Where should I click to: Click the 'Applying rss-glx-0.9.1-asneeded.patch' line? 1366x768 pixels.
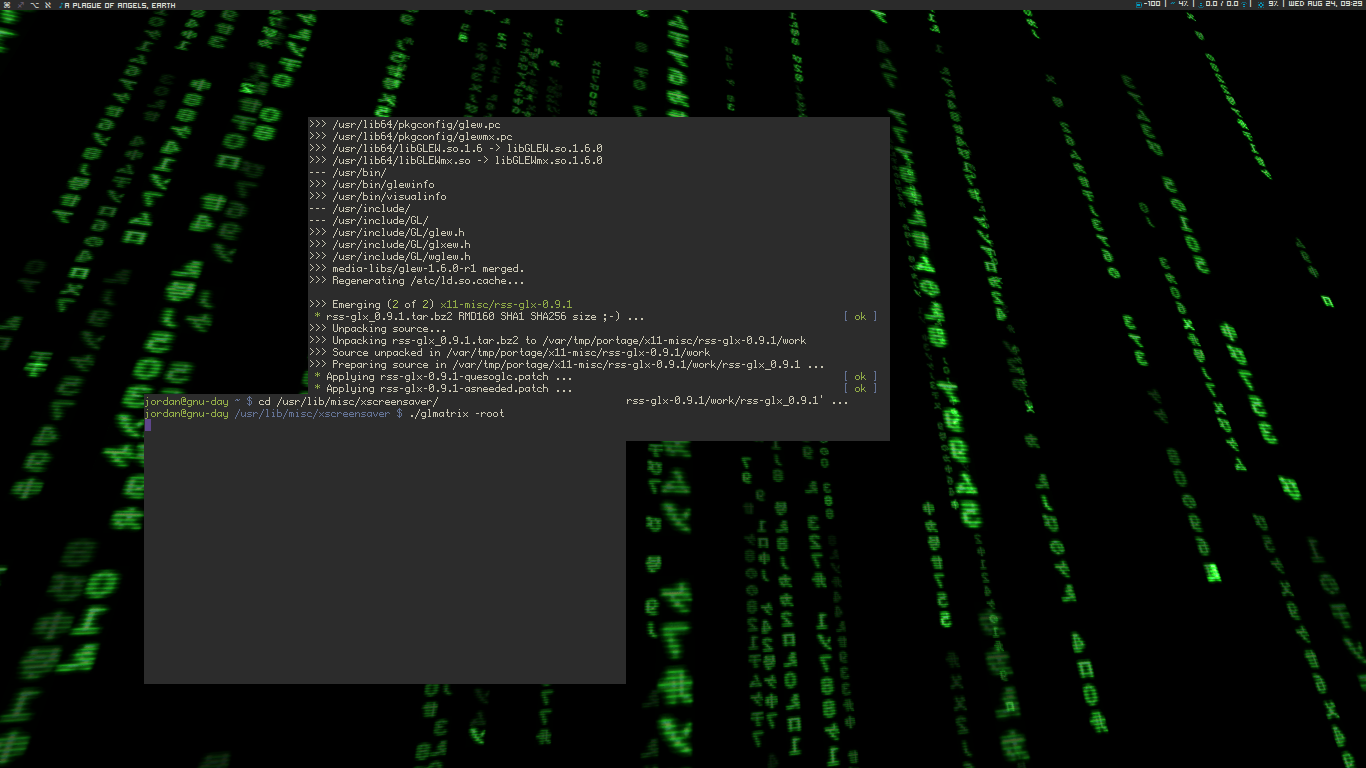point(444,389)
